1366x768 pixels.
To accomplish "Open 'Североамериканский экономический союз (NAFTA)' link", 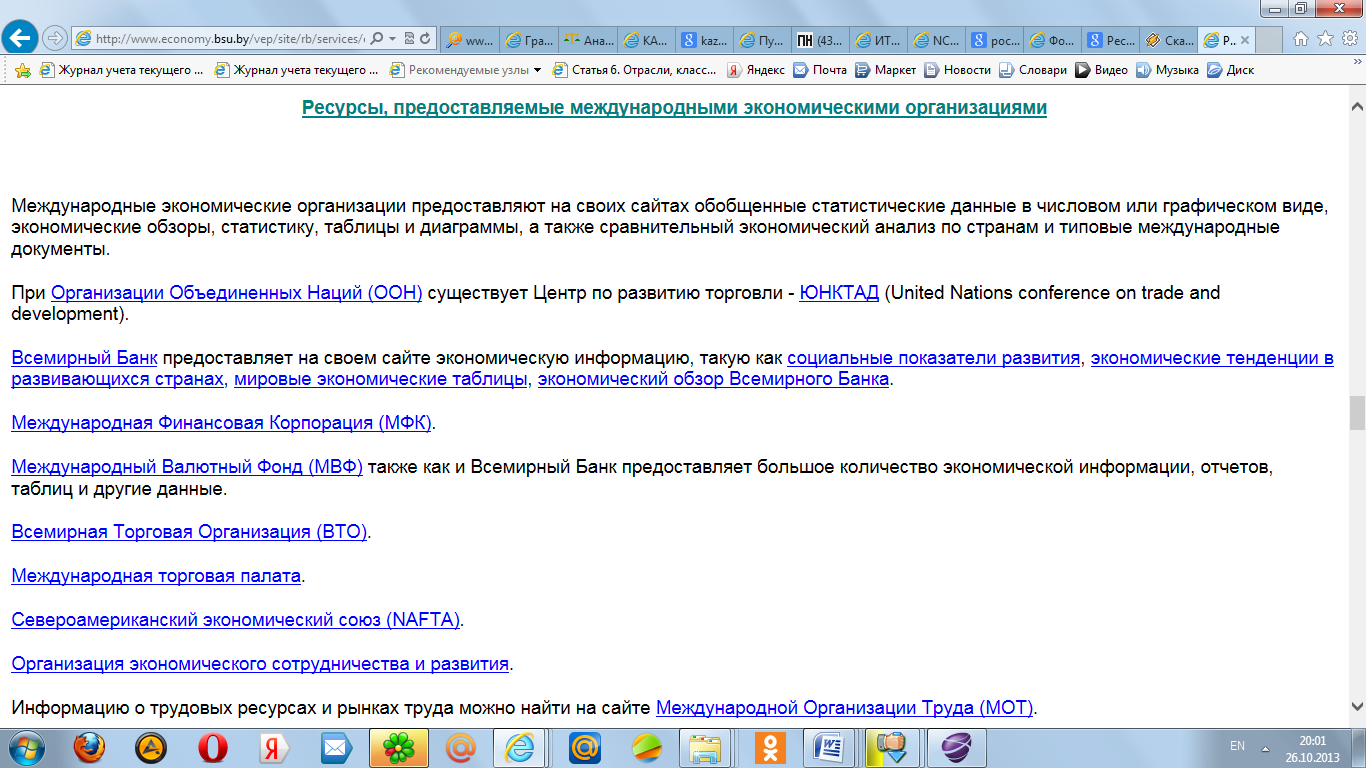I will [236, 620].
